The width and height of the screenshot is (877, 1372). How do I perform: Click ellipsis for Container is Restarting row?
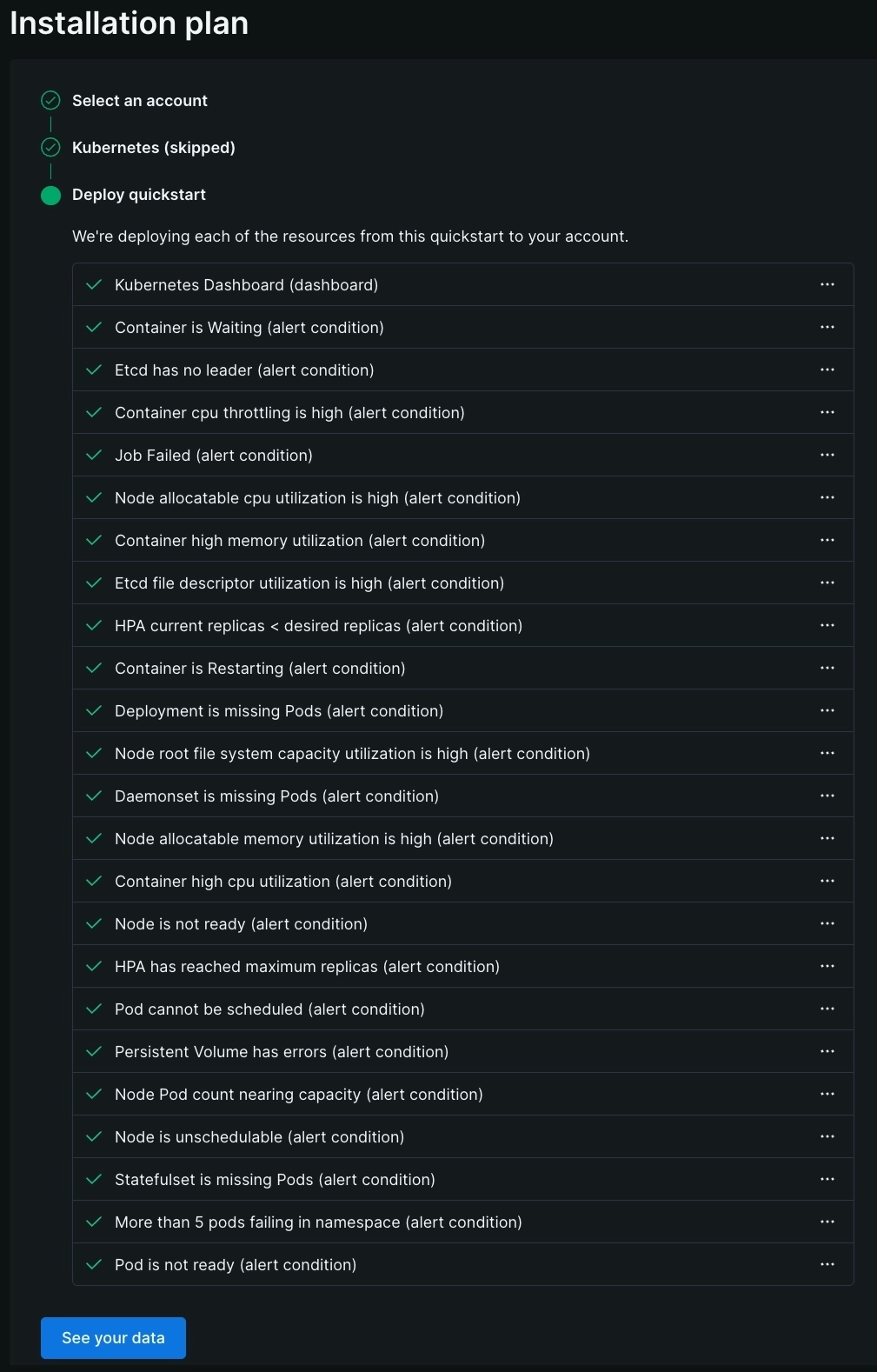pyautogui.click(x=827, y=668)
